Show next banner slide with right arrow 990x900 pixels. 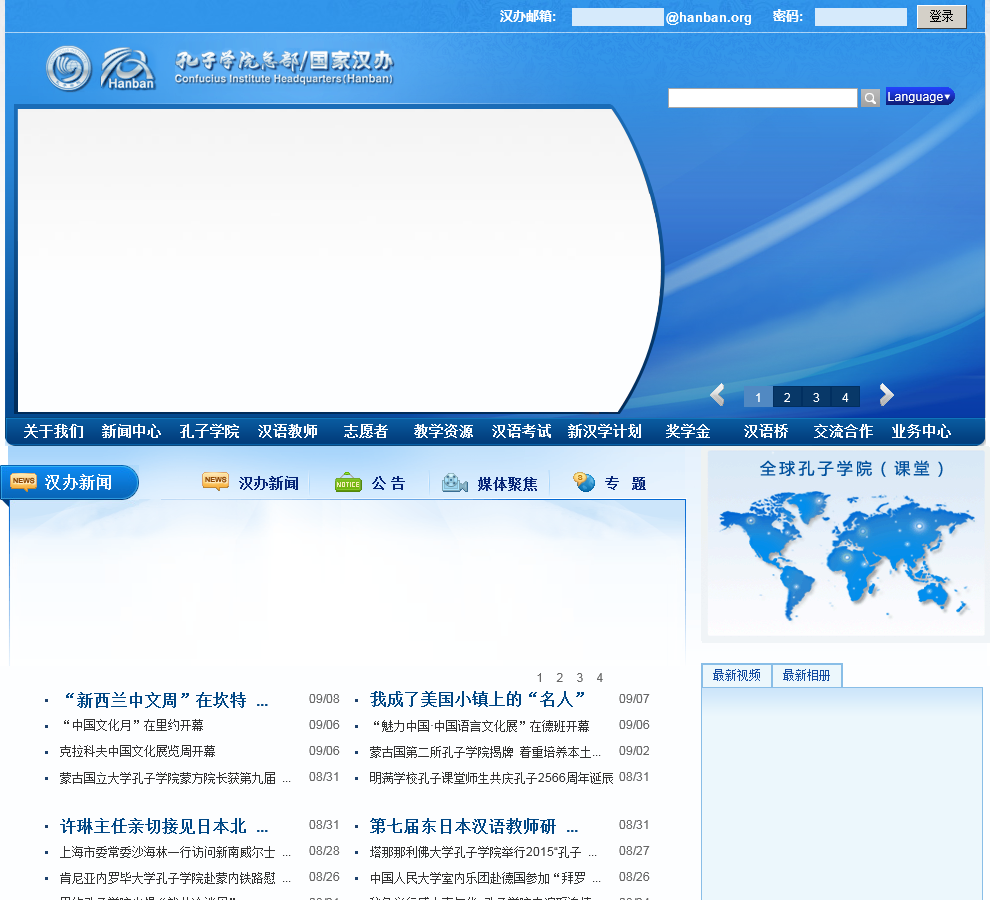[x=886, y=395]
